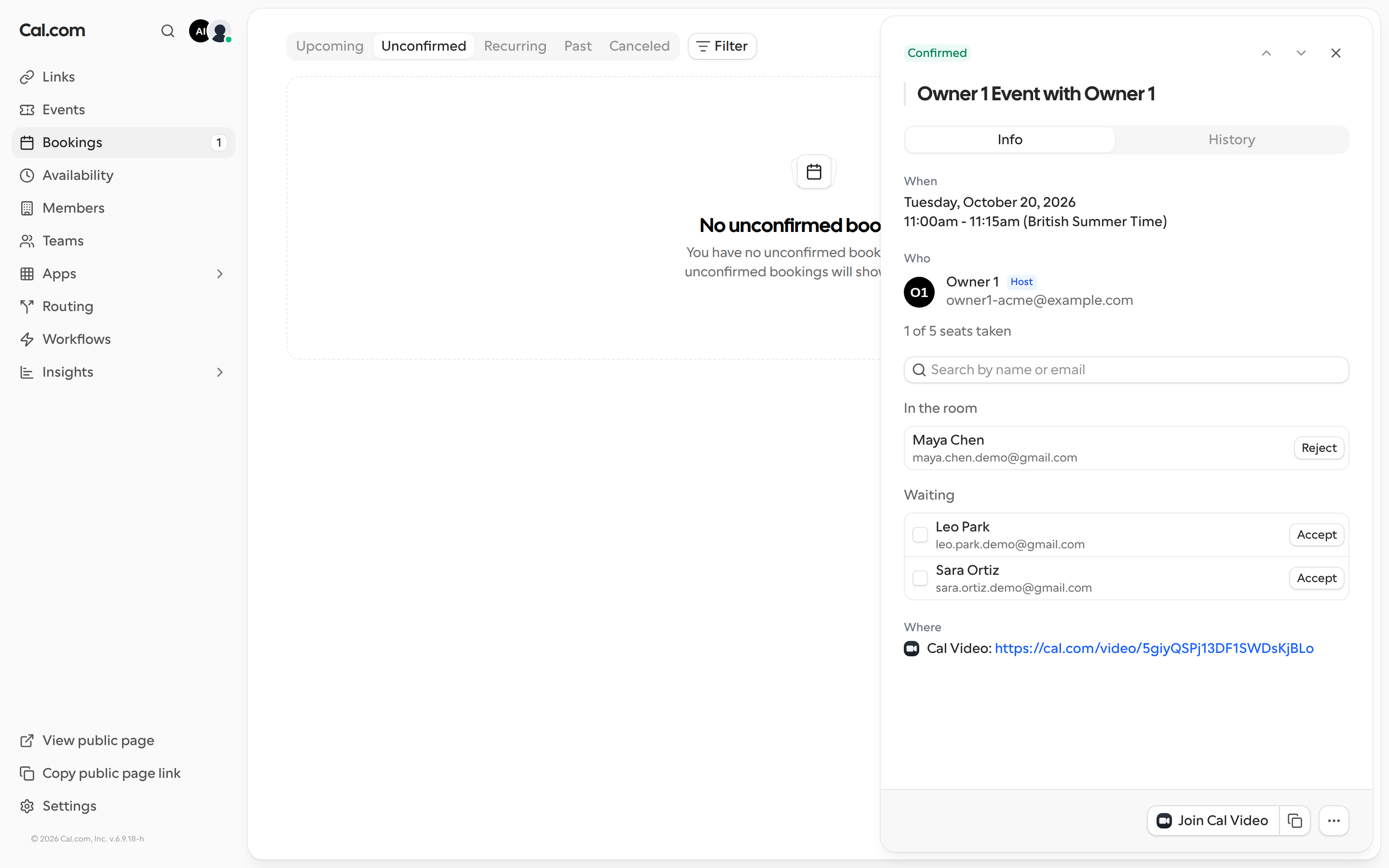
Task: Accept Leo Park from waiting list
Action: [x=1317, y=534]
